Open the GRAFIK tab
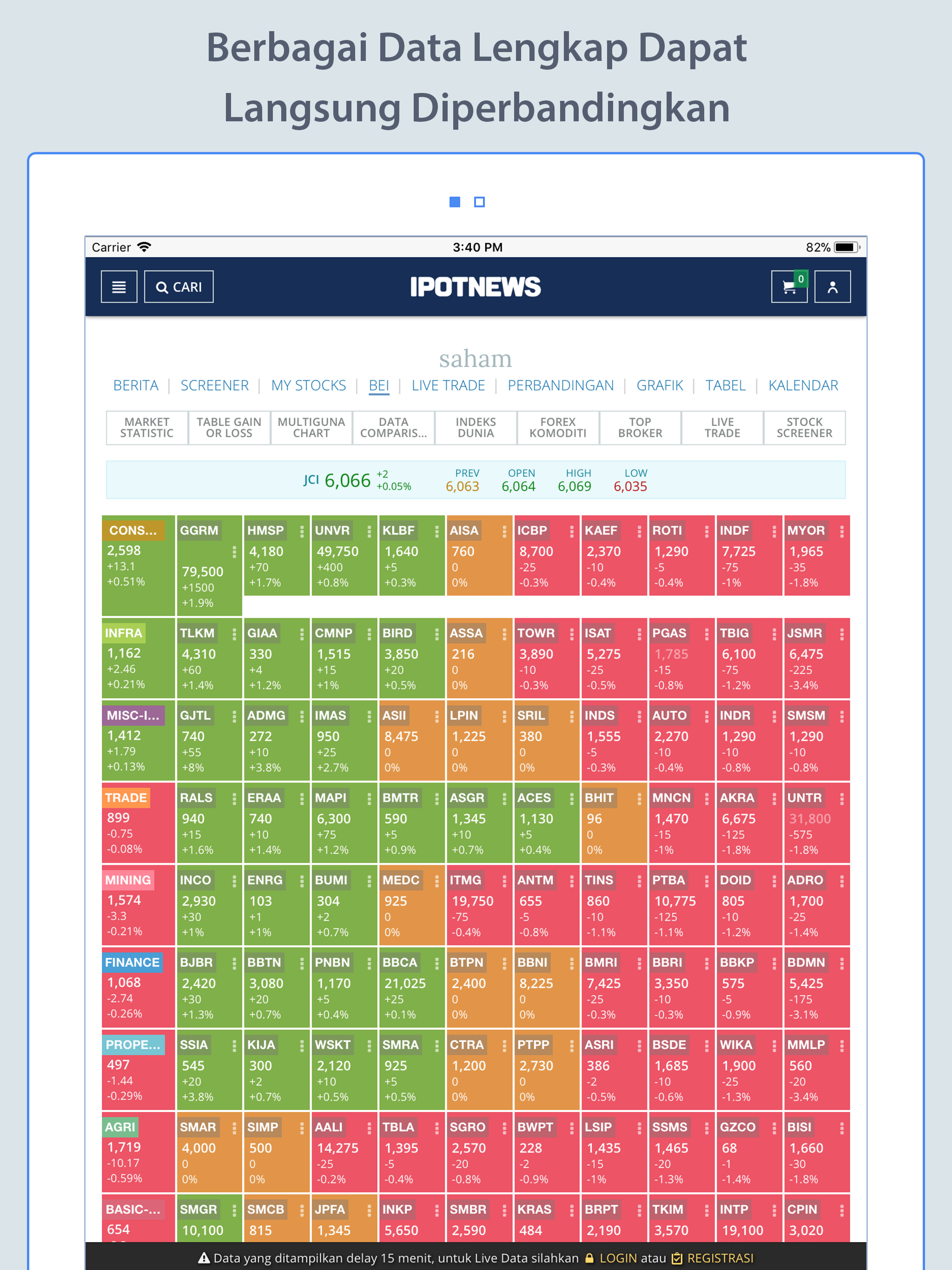 click(660, 385)
